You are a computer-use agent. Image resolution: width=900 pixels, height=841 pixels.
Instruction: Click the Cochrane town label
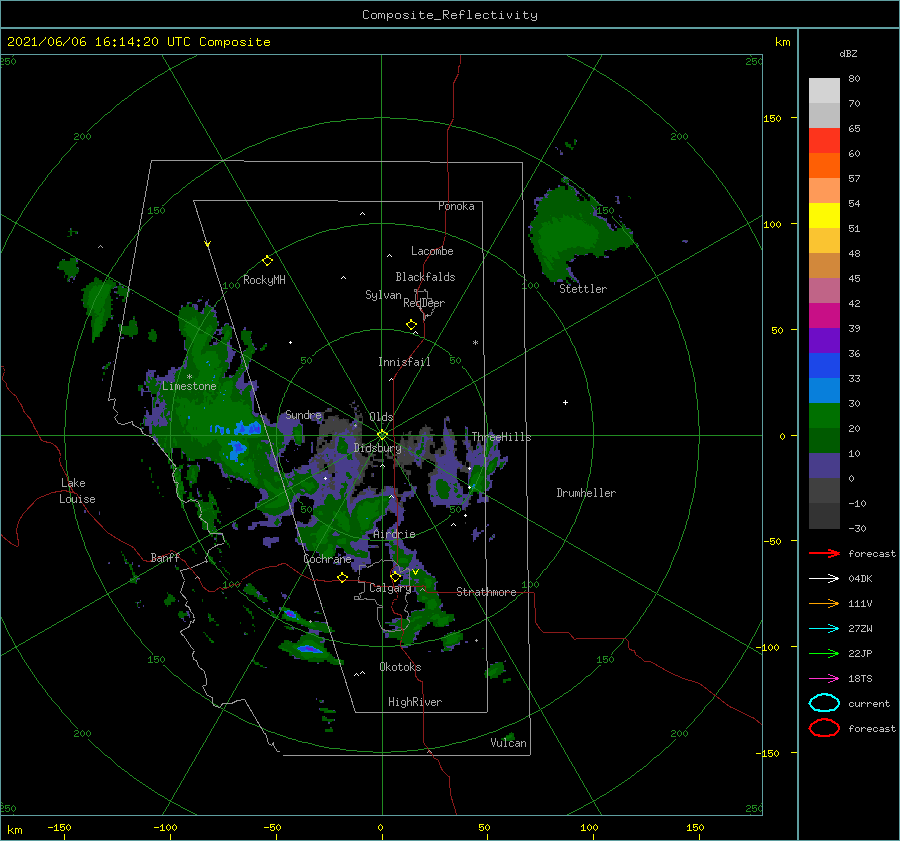(x=327, y=559)
